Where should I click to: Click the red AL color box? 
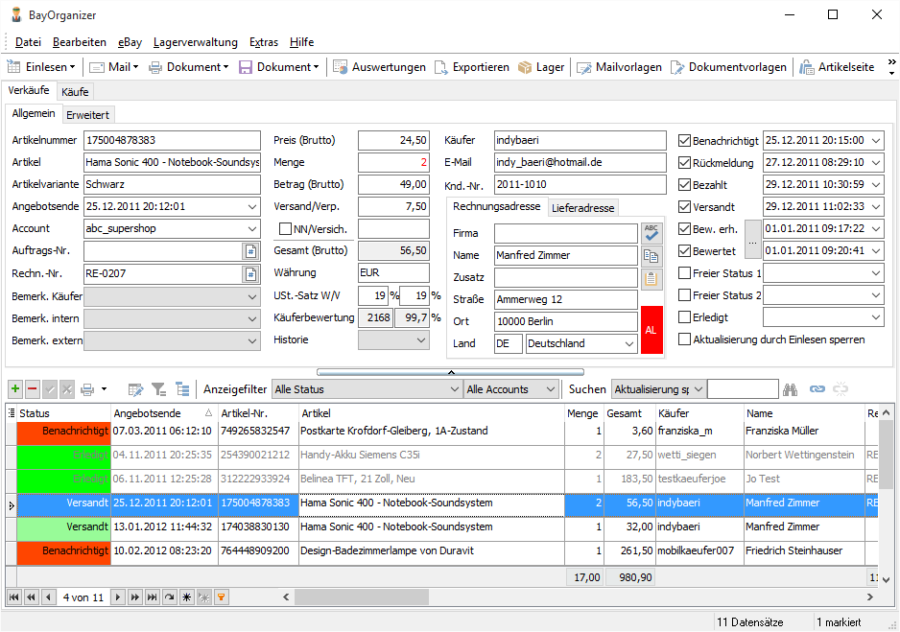[651, 330]
